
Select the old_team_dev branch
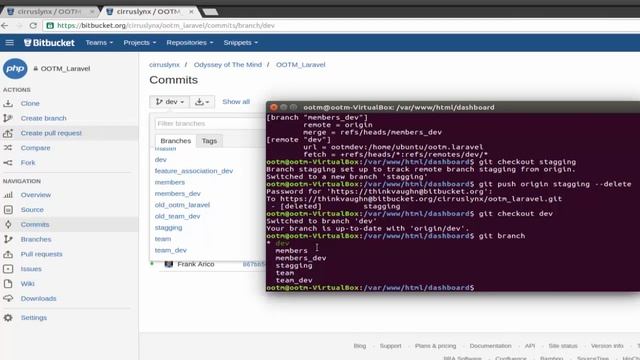[x=178, y=216]
